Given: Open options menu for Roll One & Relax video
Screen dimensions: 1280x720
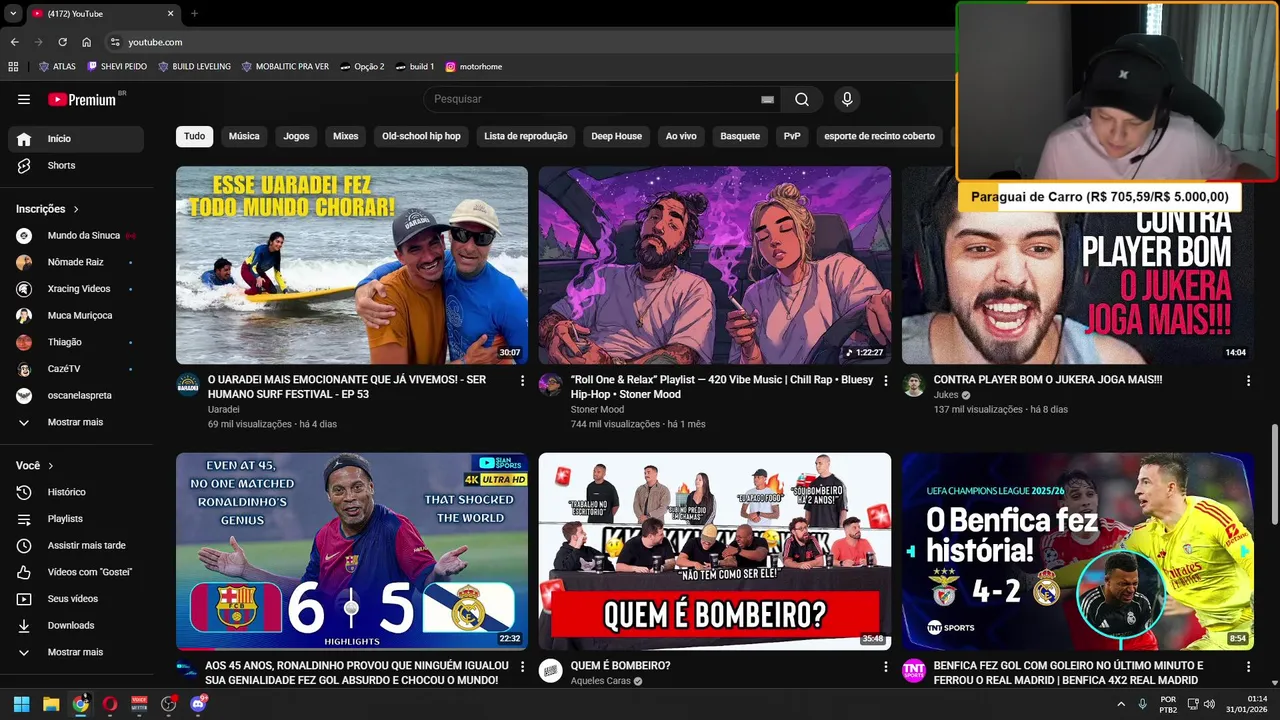Looking at the screenshot, I should point(885,381).
